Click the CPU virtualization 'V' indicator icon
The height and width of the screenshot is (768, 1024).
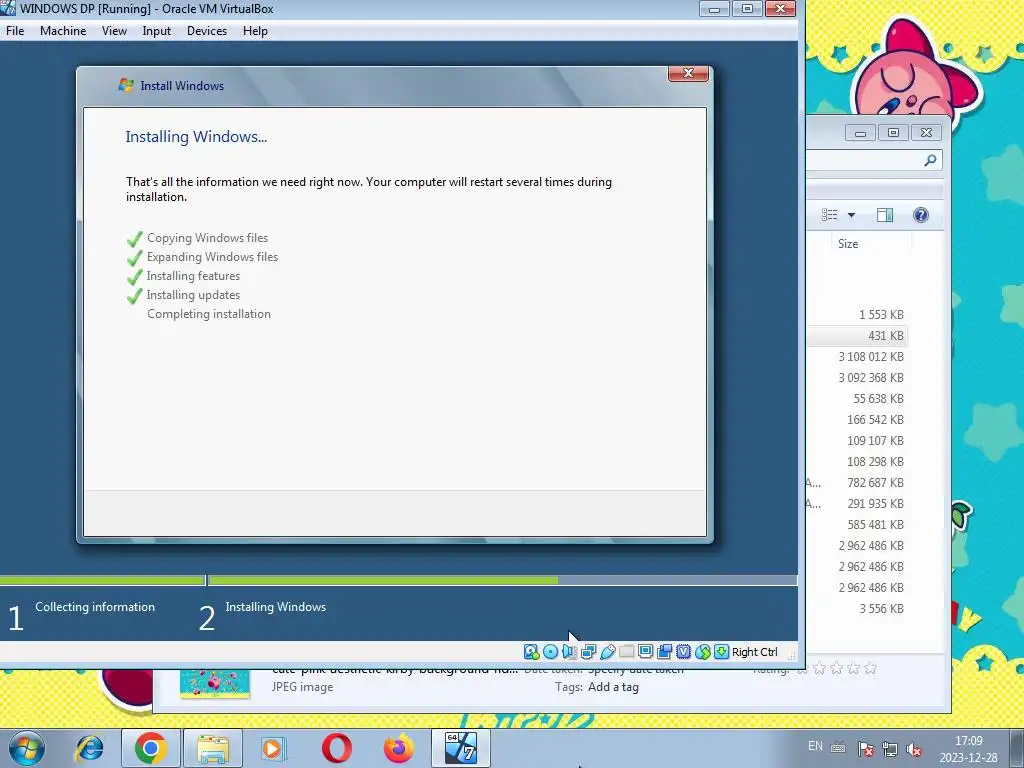coord(683,652)
